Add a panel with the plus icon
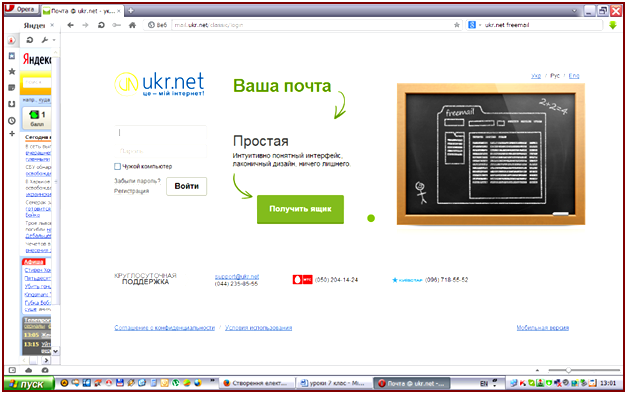The image size is (627, 394). [12, 134]
